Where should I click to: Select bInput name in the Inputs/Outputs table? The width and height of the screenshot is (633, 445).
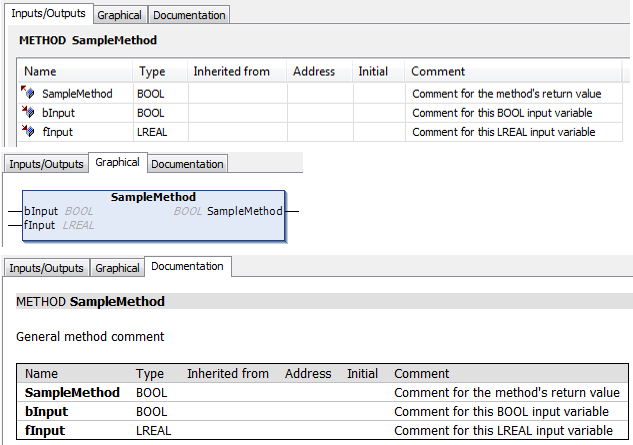pos(59,113)
